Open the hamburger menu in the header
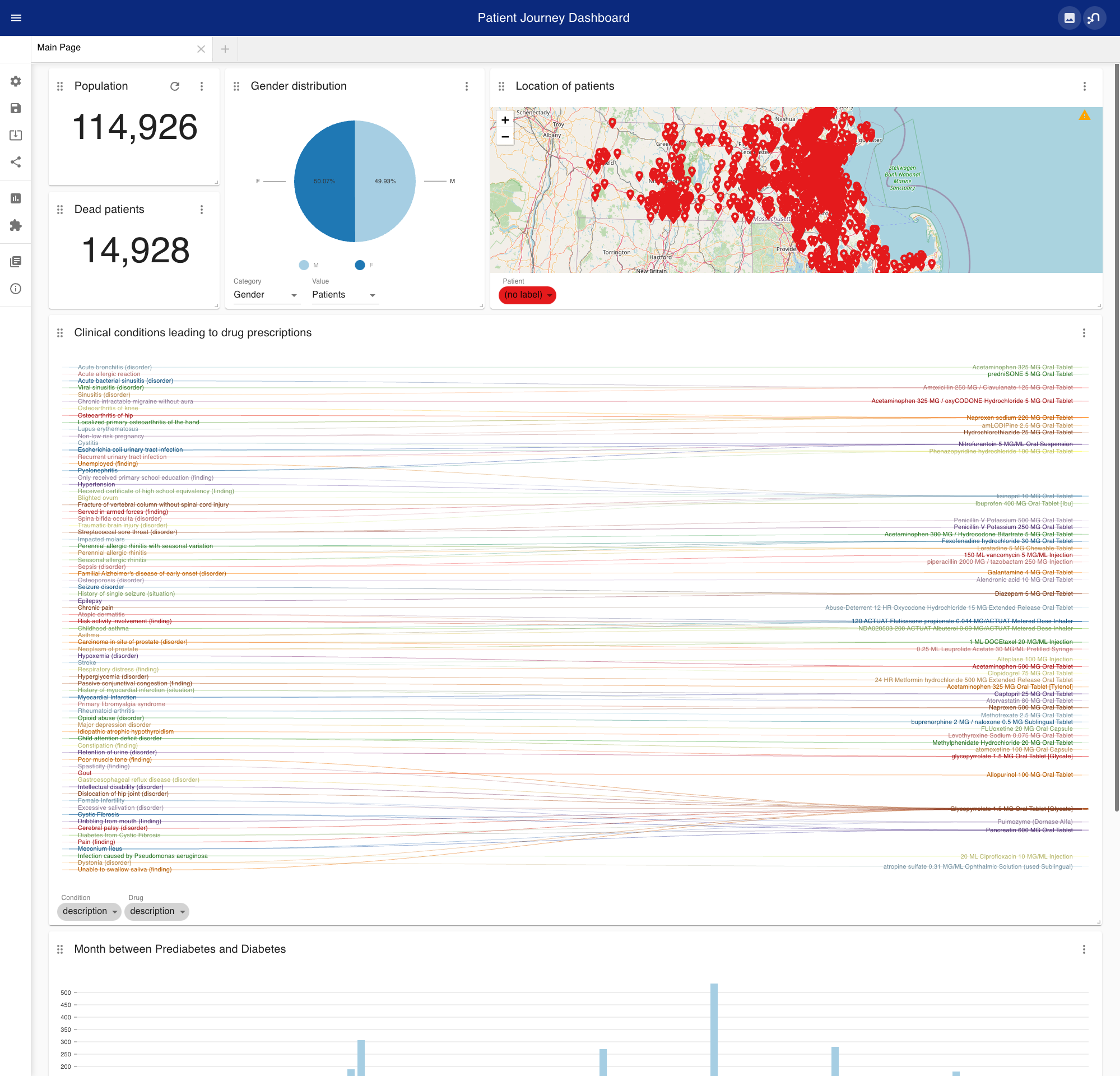 pos(16,18)
